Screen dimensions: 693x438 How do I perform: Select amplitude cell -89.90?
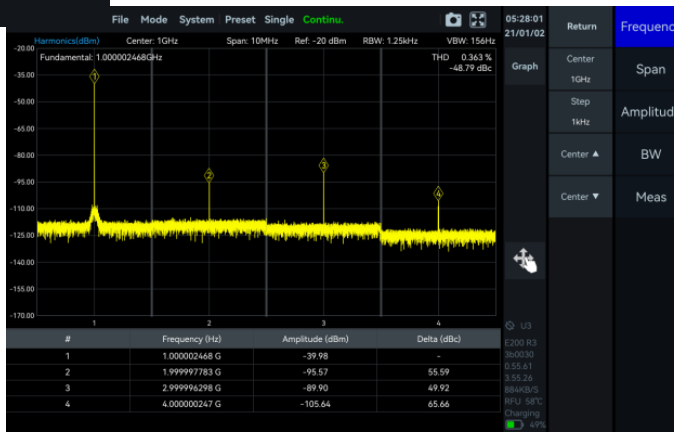click(315, 388)
